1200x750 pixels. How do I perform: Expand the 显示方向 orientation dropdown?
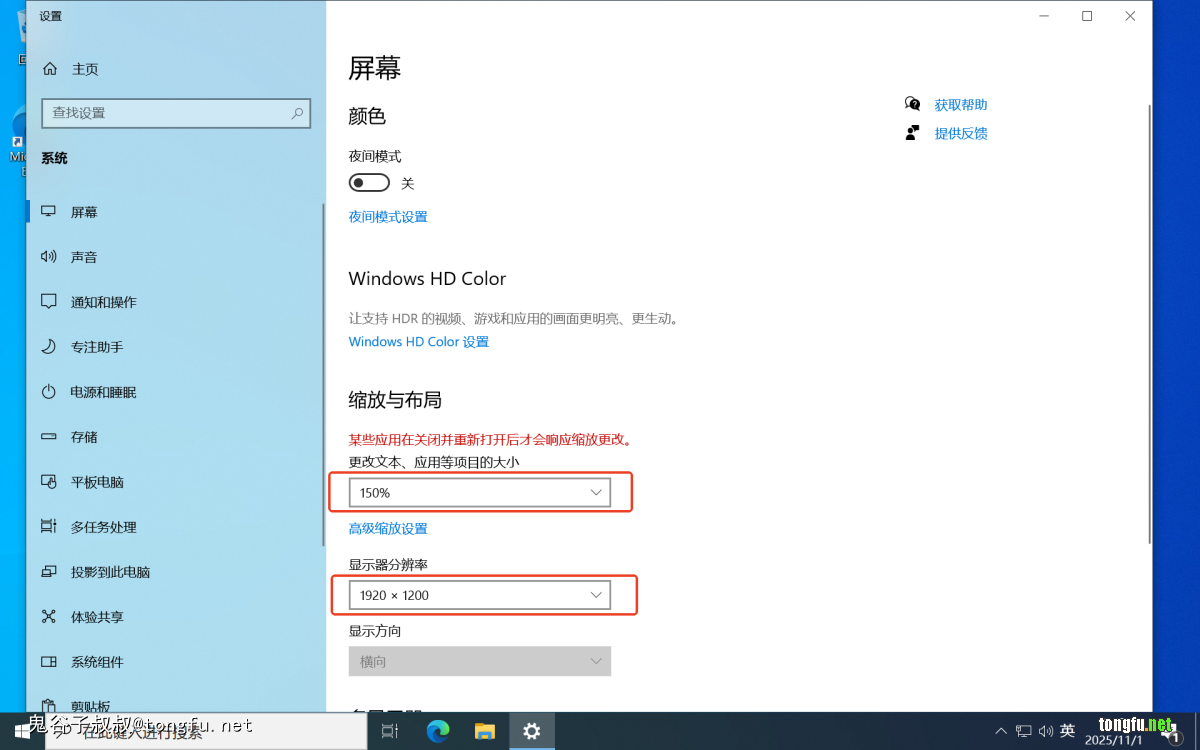pyautogui.click(x=479, y=661)
